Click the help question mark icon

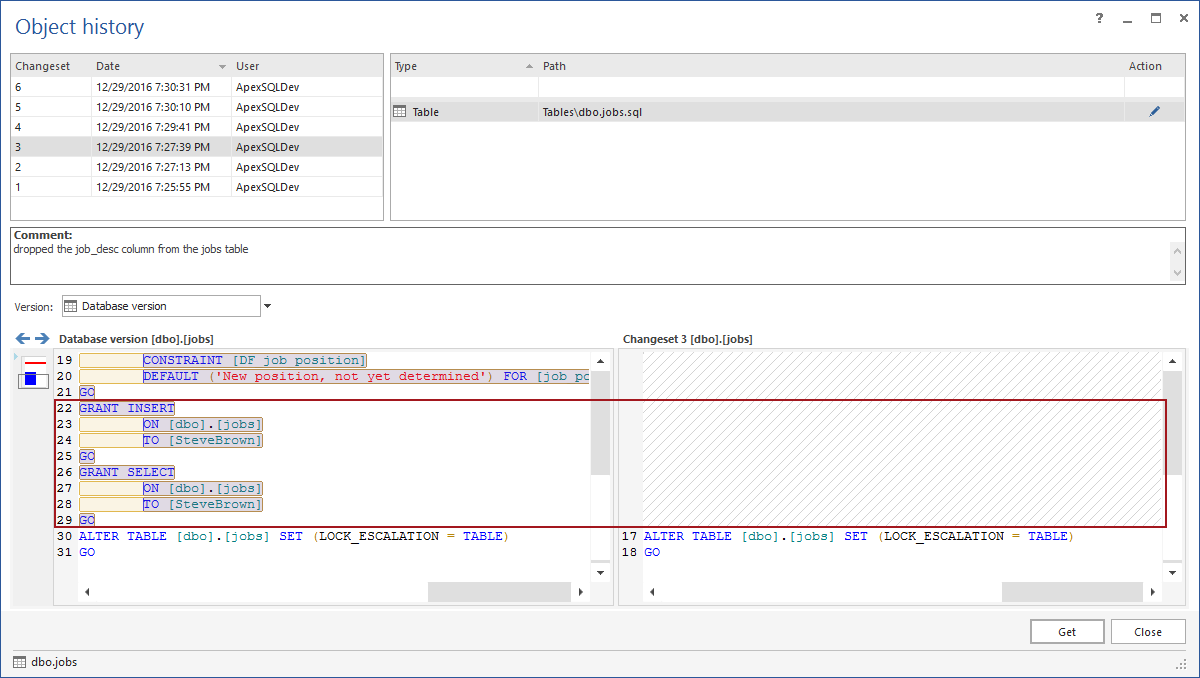(x=1099, y=19)
